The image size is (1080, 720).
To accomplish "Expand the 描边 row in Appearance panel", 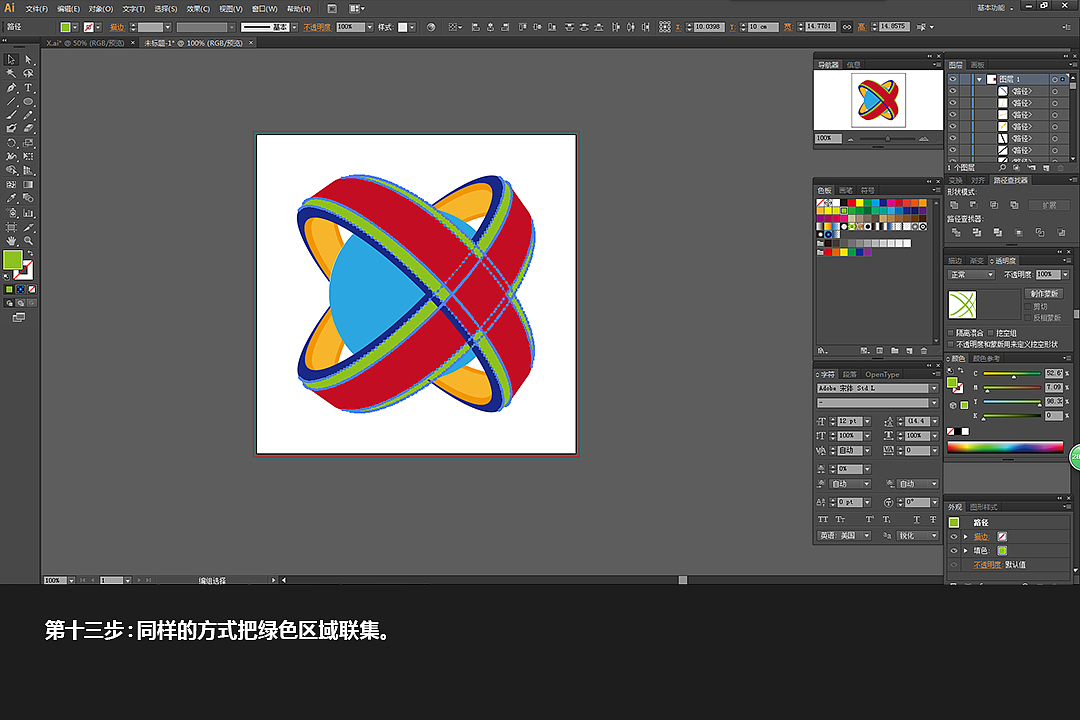I will (966, 537).
